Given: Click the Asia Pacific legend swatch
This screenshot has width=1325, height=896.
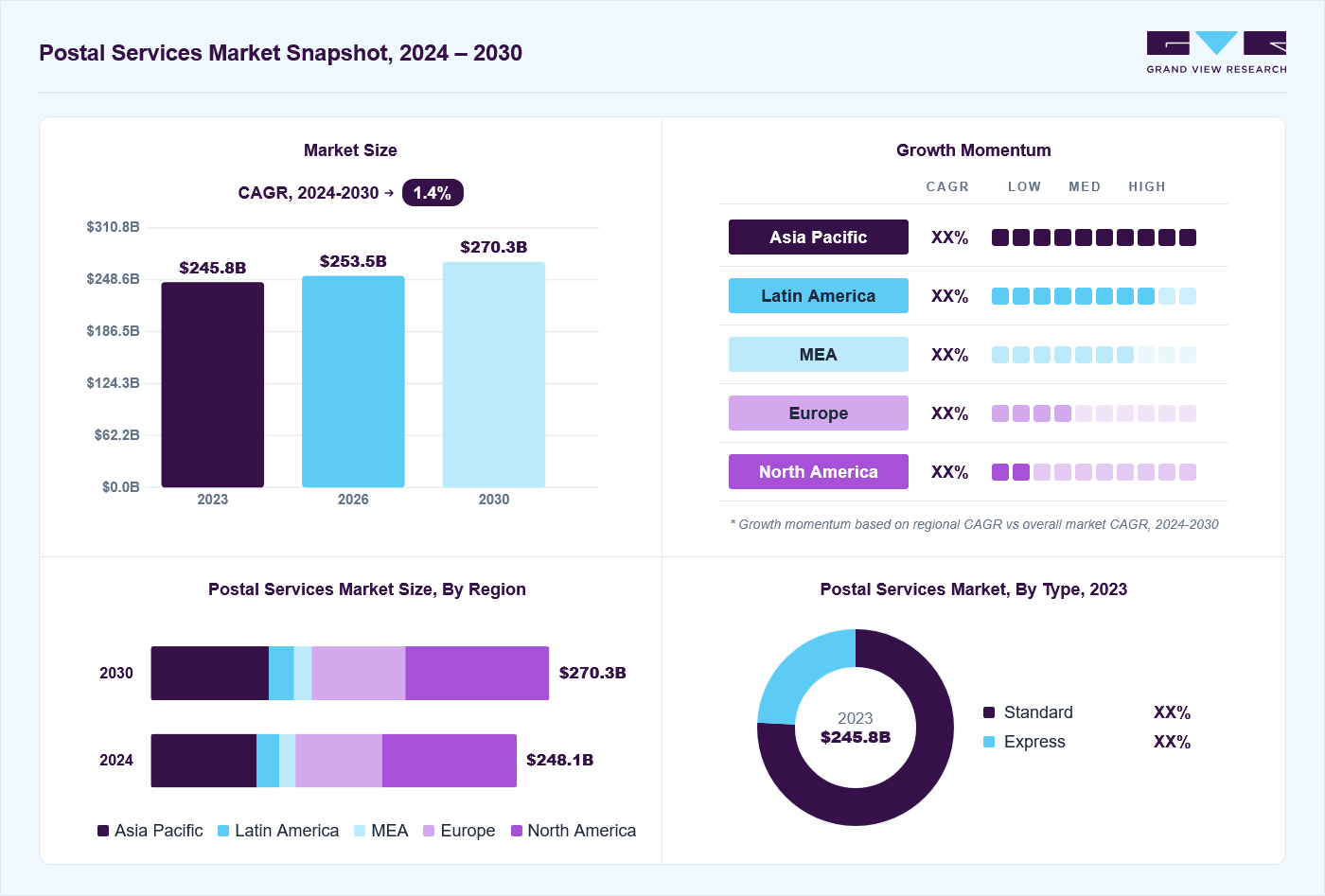Looking at the screenshot, I should pos(103,831).
